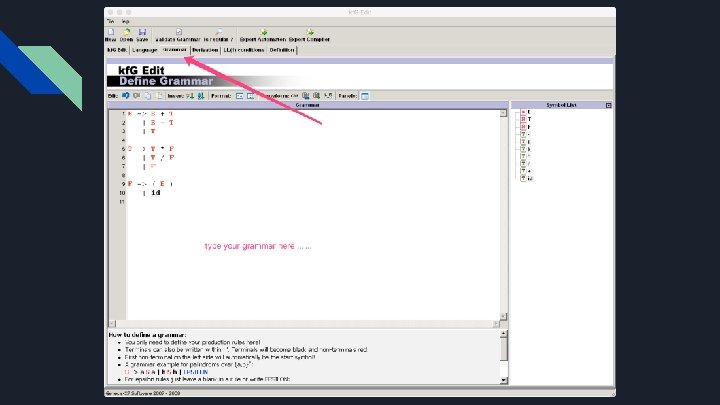Viewport: 720px width, 405px height.
Task: Select symbol id in Symbol List
Action: click(527, 178)
